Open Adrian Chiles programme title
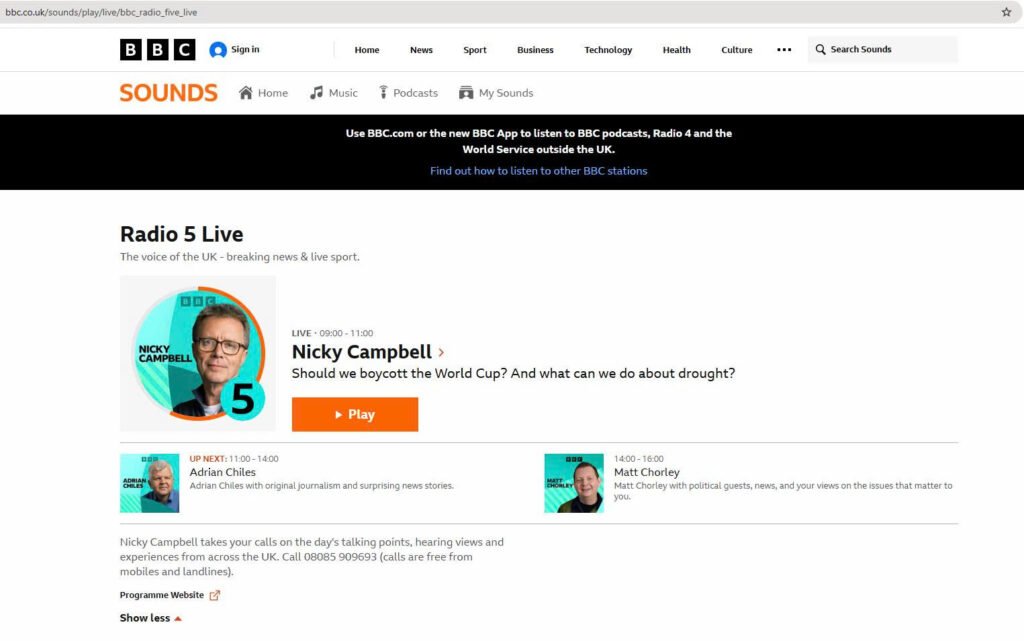 tap(223, 472)
